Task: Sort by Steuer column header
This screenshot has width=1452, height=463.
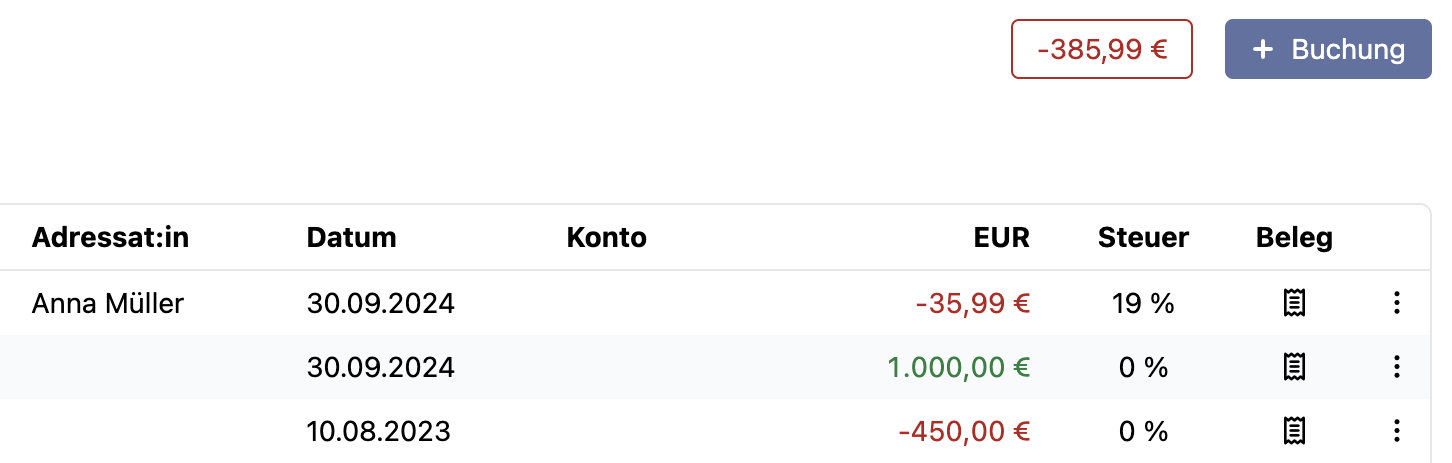Action: tap(1143, 238)
